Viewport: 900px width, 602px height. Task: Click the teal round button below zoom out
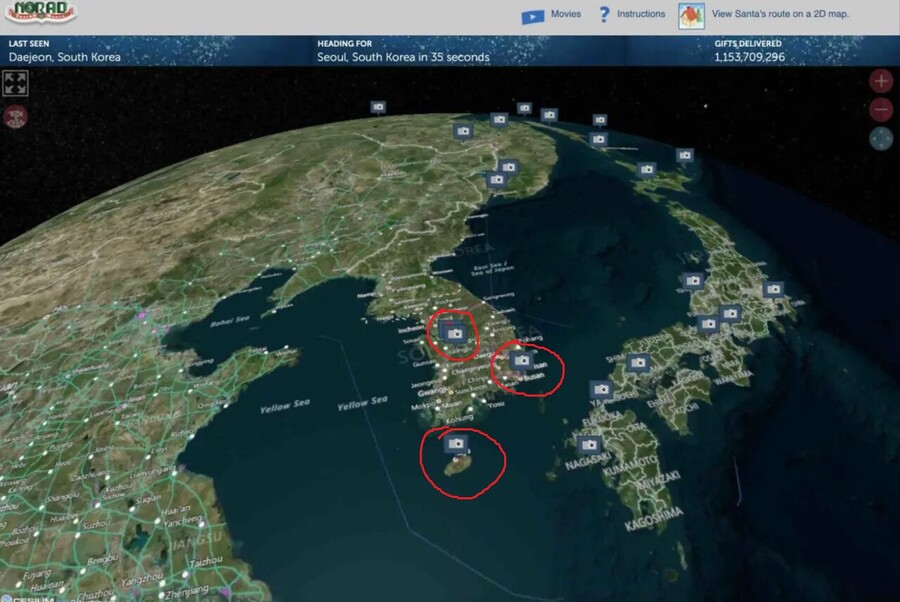881,139
